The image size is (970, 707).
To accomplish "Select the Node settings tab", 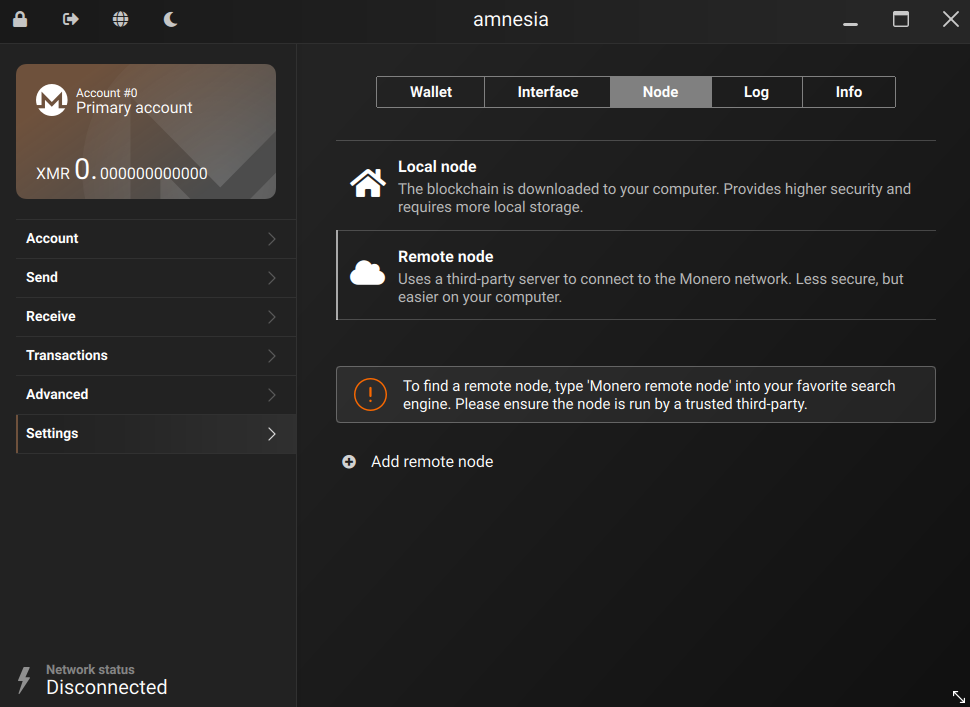I will click(x=661, y=92).
